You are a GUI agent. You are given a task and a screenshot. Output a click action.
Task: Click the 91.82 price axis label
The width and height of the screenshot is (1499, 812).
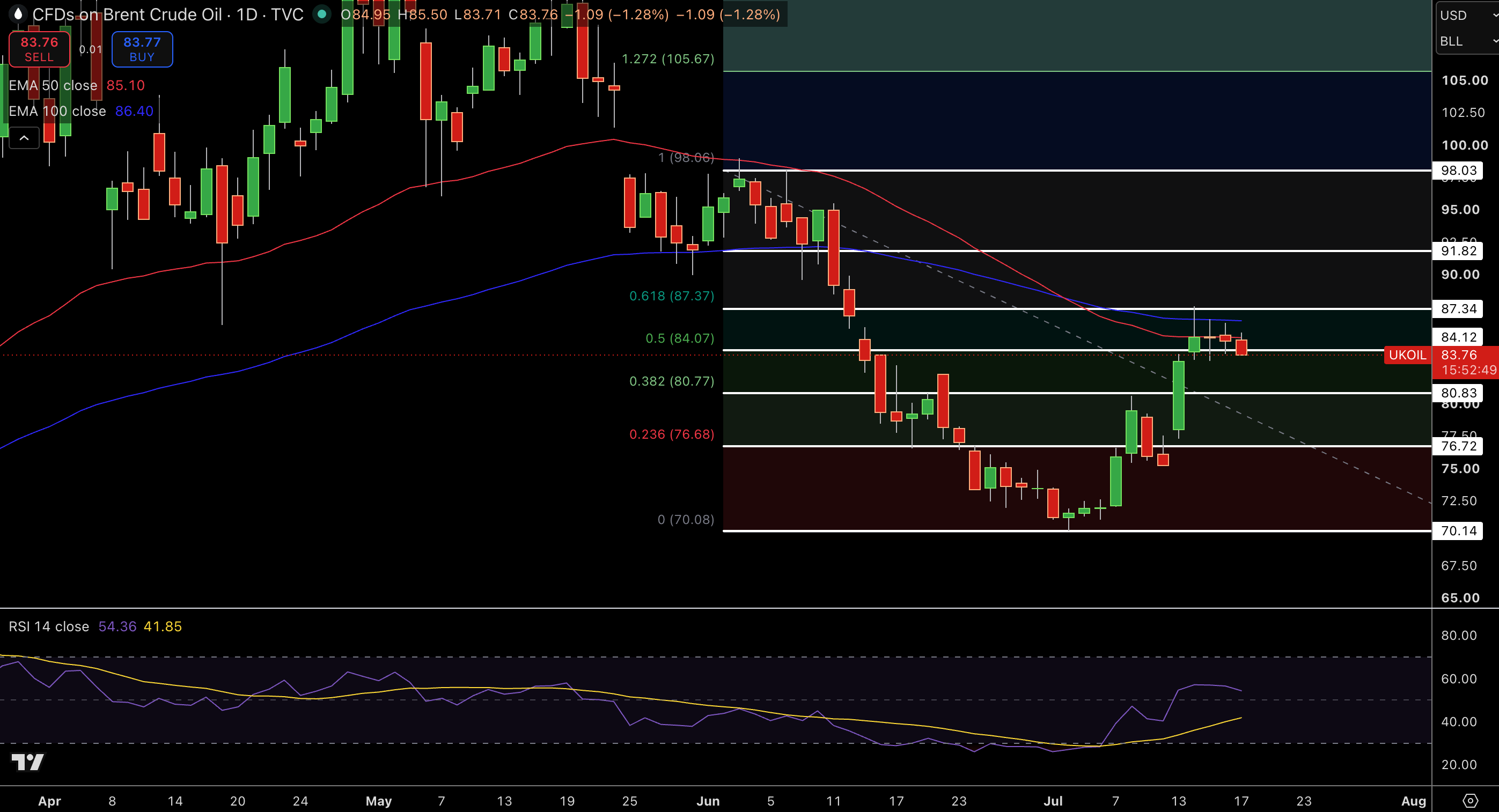tap(1458, 250)
